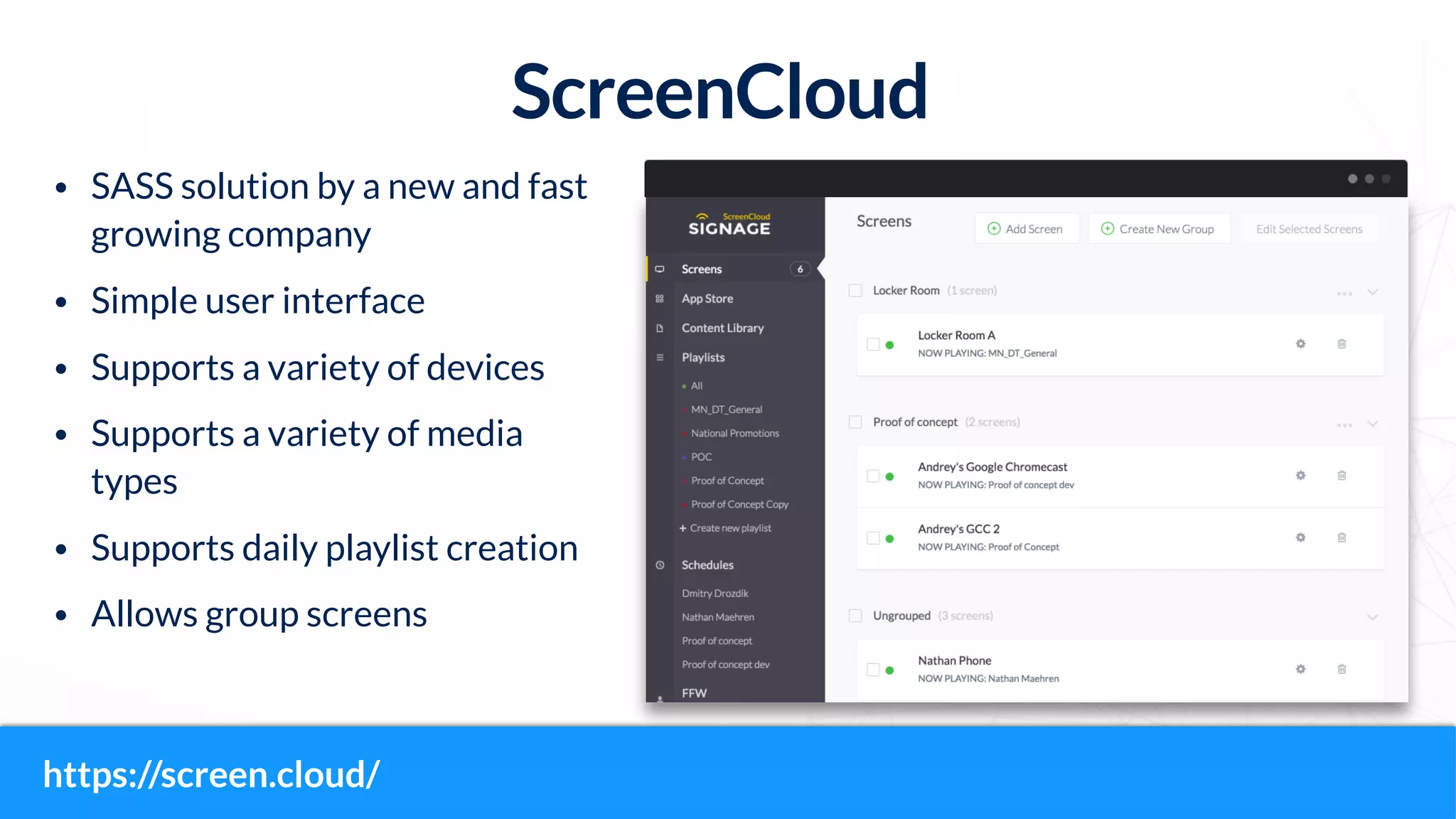
Task: Click 'NOW PLAYING: Nathan Maehren' status text
Action: 988,678
